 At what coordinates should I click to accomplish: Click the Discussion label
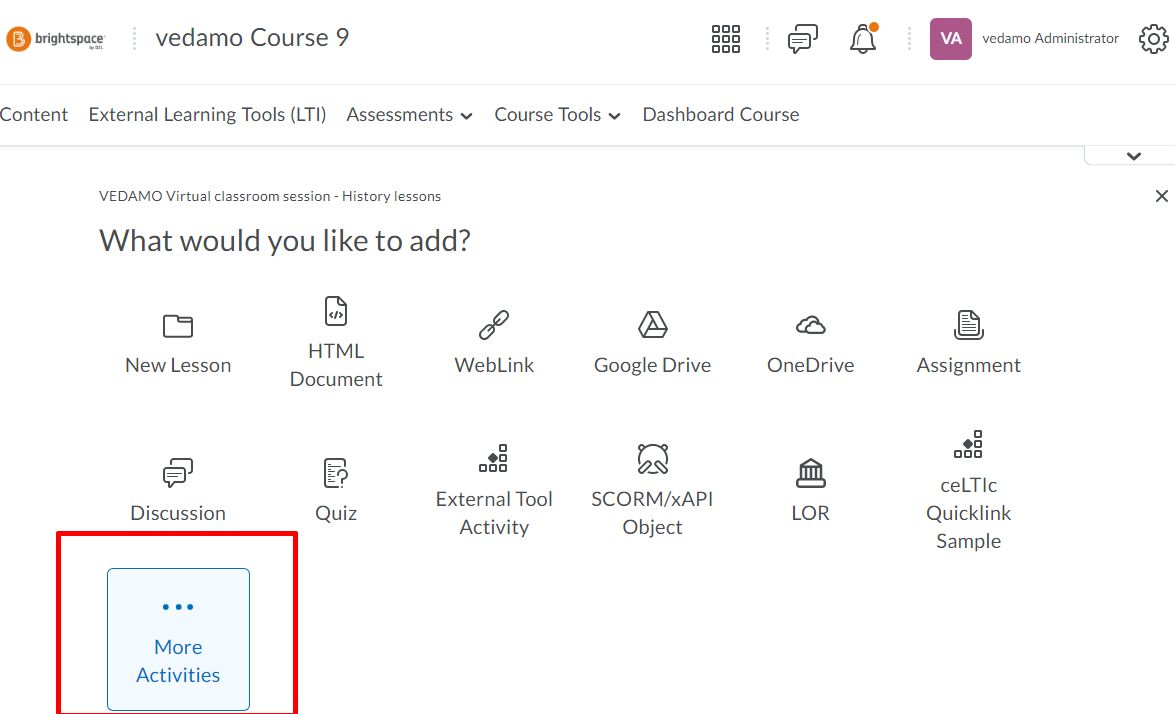[178, 513]
